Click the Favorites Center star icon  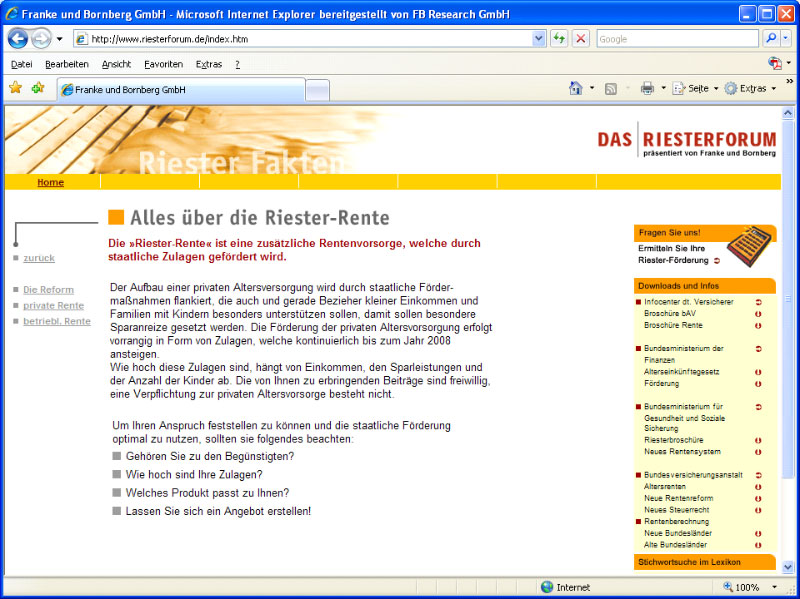[16, 88]
